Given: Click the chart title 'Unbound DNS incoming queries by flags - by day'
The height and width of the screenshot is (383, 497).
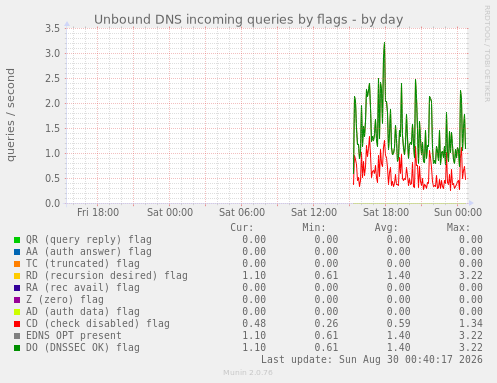Looking at the screenshot, I should [248, 20].
